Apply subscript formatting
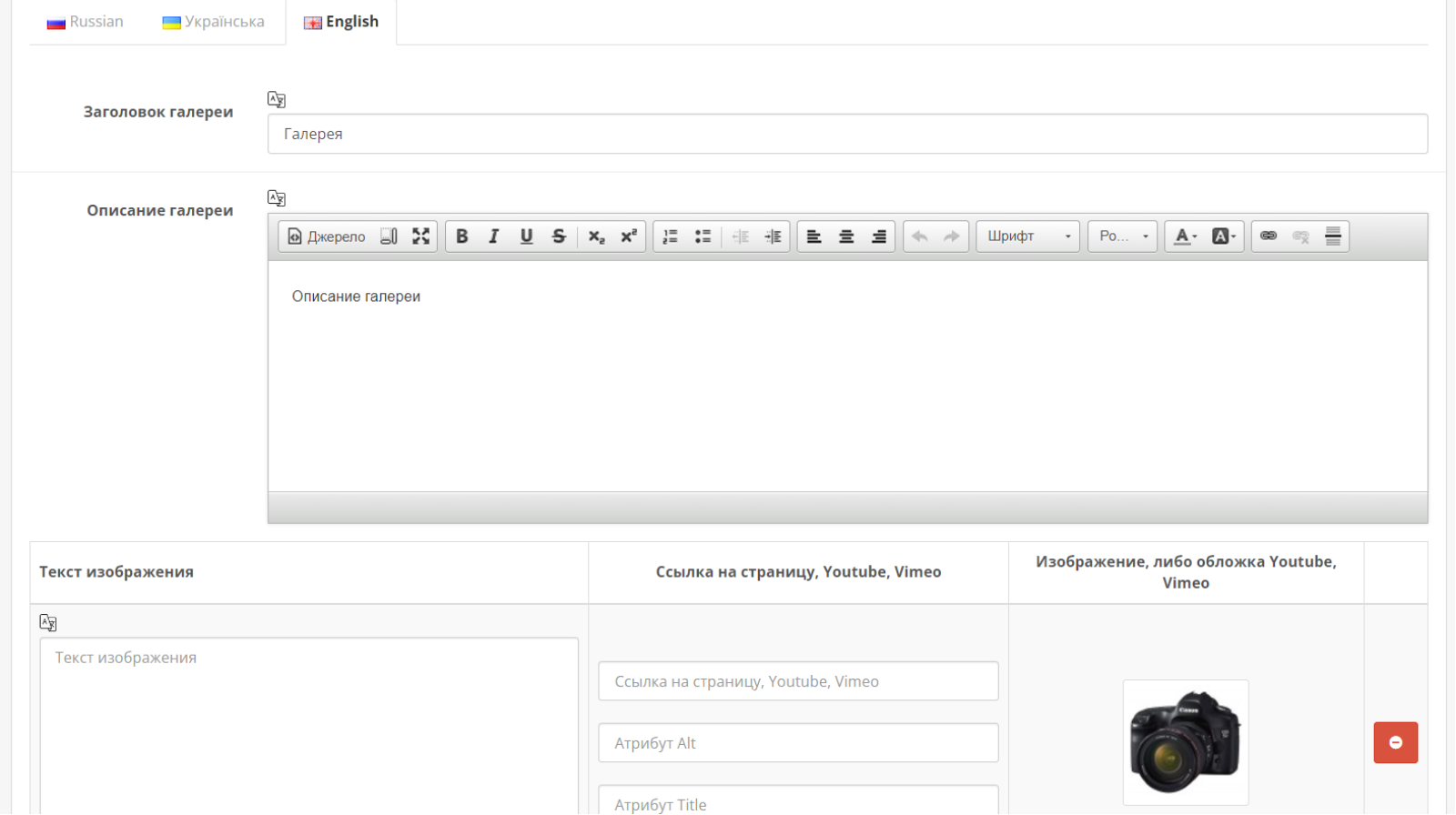The image size is (1456, 815). pyautogui.click(x=596, y=236)
